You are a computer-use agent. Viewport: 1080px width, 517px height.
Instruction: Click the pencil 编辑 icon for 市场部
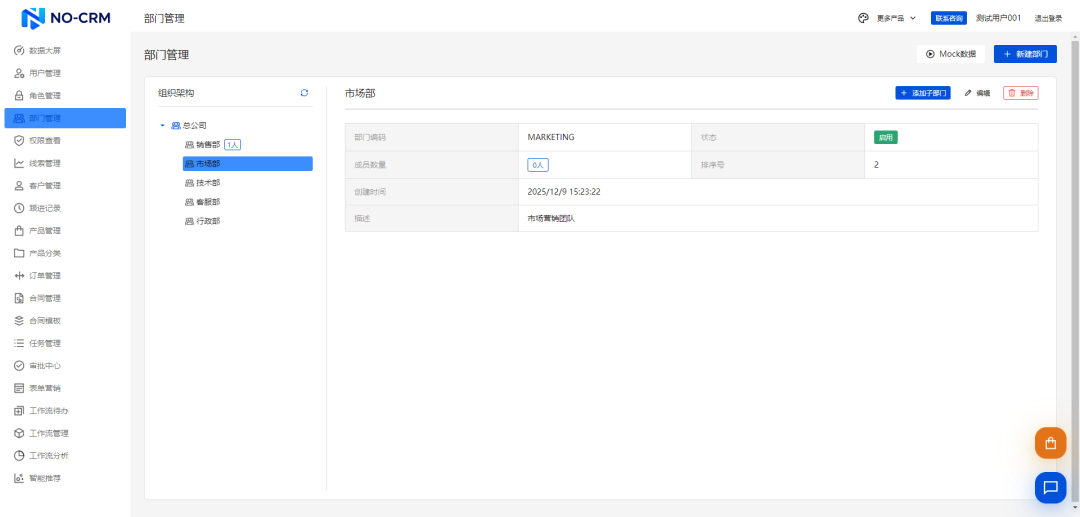point(968,93)
